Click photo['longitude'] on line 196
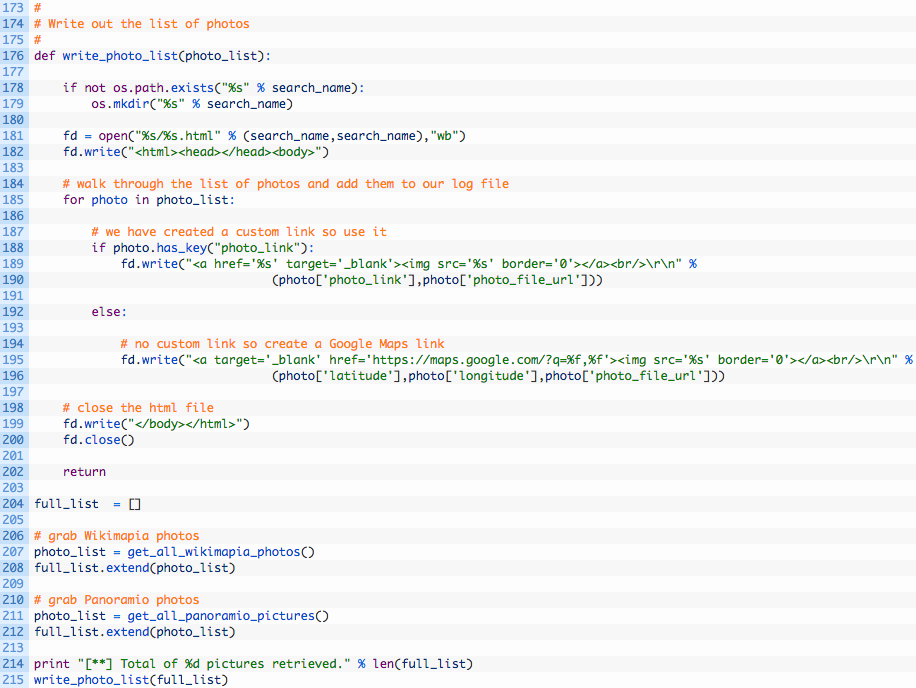The image size is (916, 688). [473, 376]
